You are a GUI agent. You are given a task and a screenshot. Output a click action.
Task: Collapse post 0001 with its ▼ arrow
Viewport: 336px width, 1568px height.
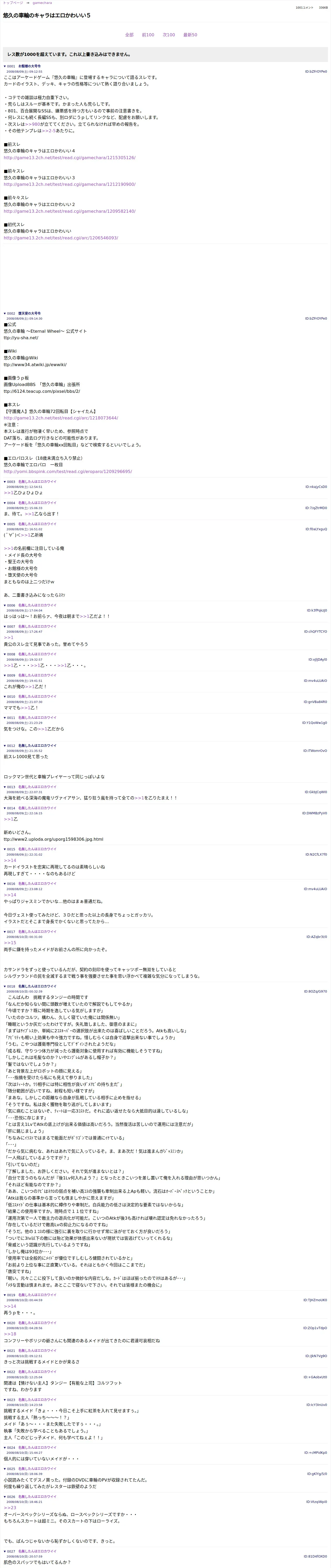point(5,66)
